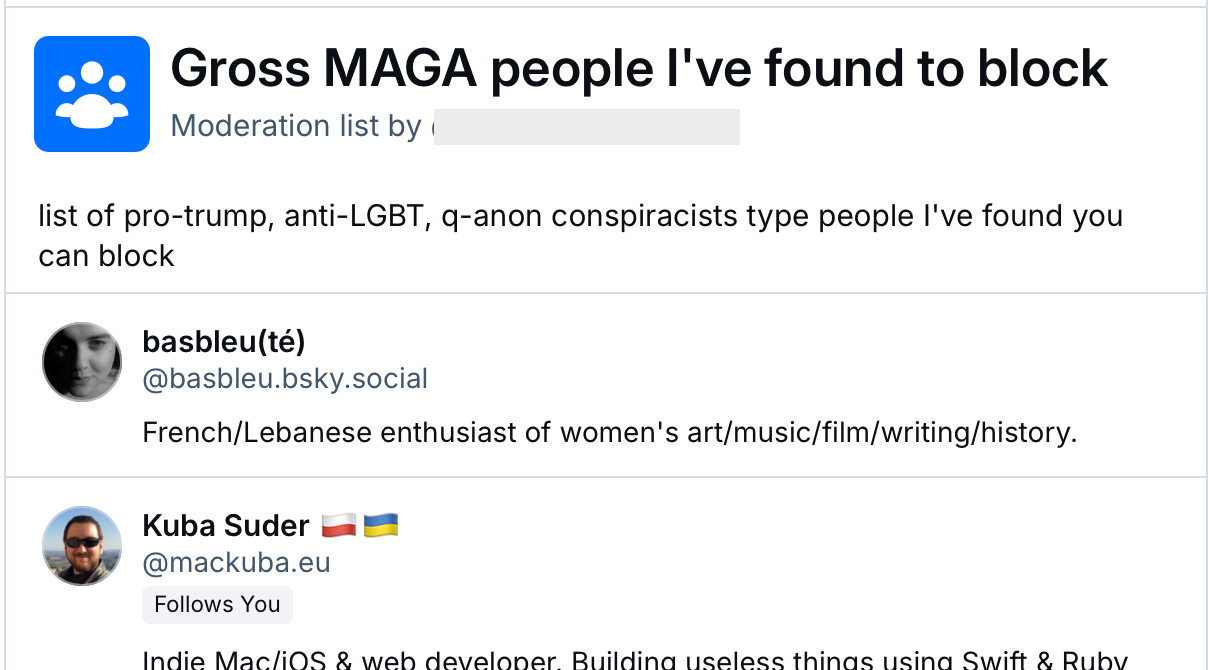Click the "Gross MAGA people" list title
The height and width of the screenshot is (670, 1208).
coord(639,68)
